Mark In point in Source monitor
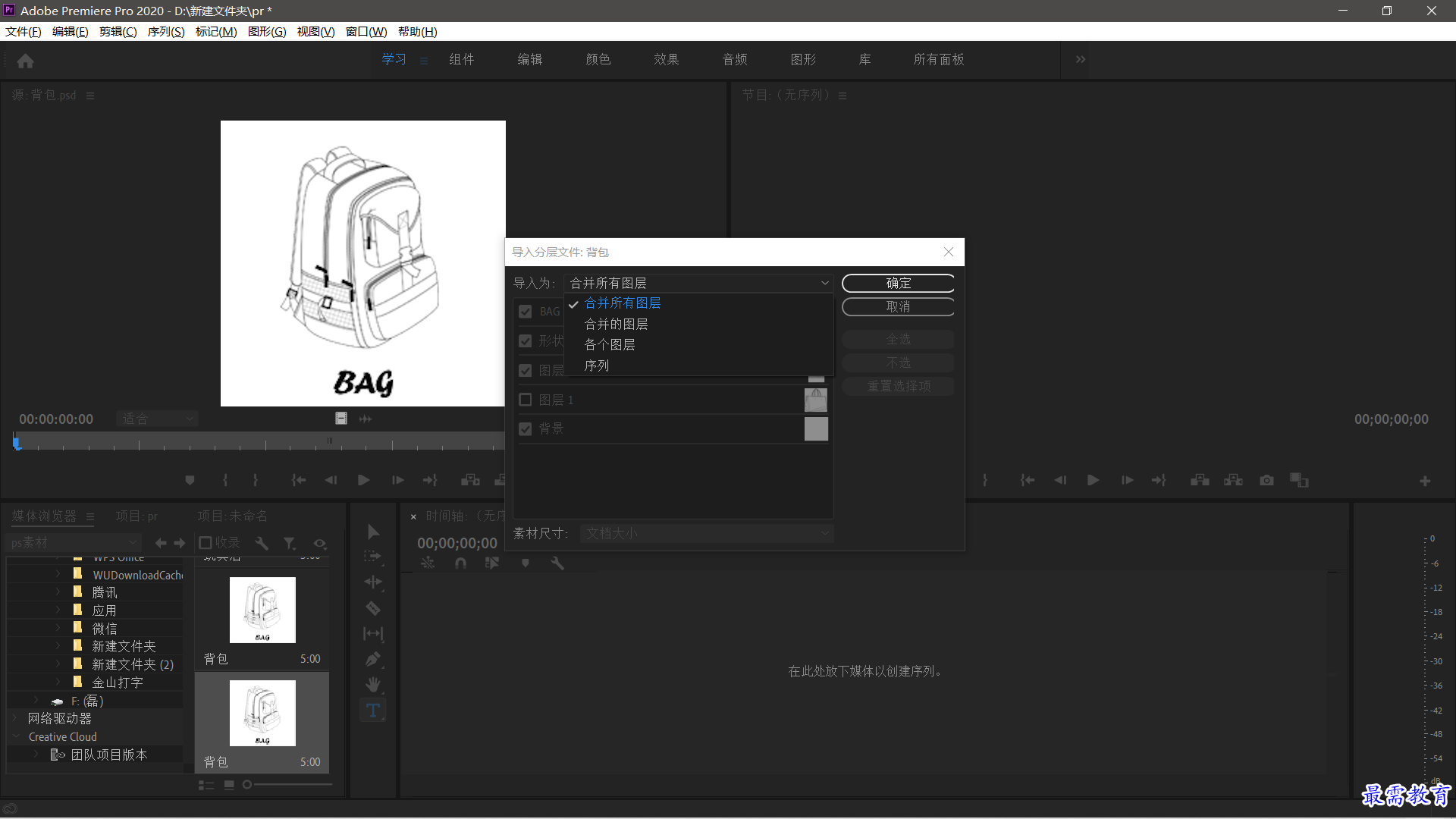Screen dimensions: 1456x819 pos(225,480)
